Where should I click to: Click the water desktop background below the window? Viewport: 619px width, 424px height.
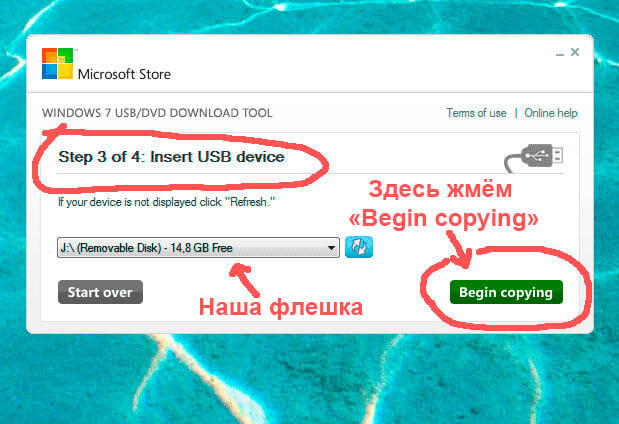pyautogui.click(x=310, y=379)
